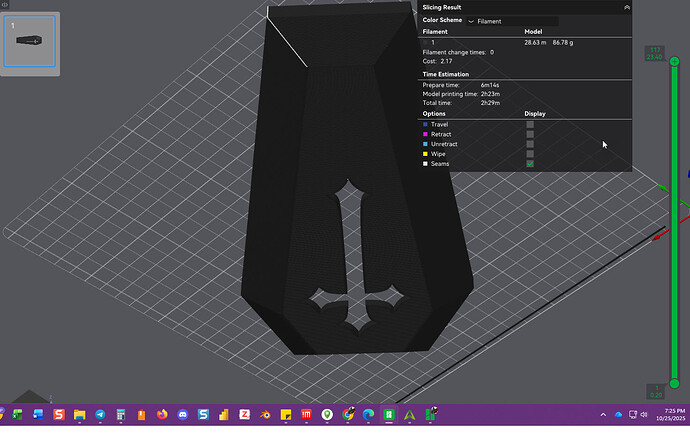Open Discord from the taskbar
The height and width of the screenshot is (445, 690).
(183, 415)
